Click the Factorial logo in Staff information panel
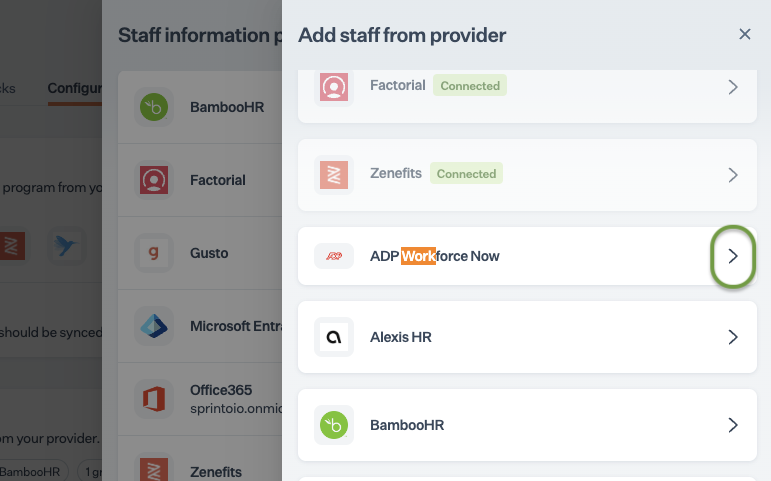 (154, 180)
